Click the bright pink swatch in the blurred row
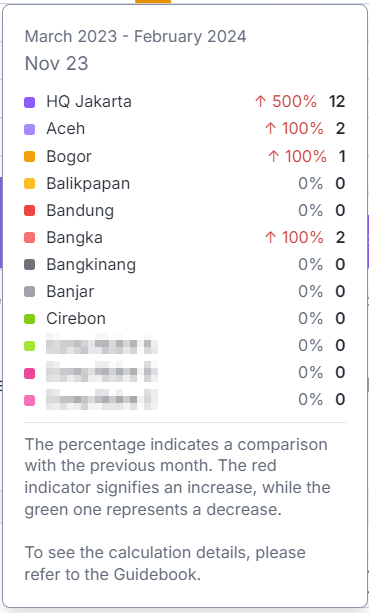The image size is (369, 613). 30,373
